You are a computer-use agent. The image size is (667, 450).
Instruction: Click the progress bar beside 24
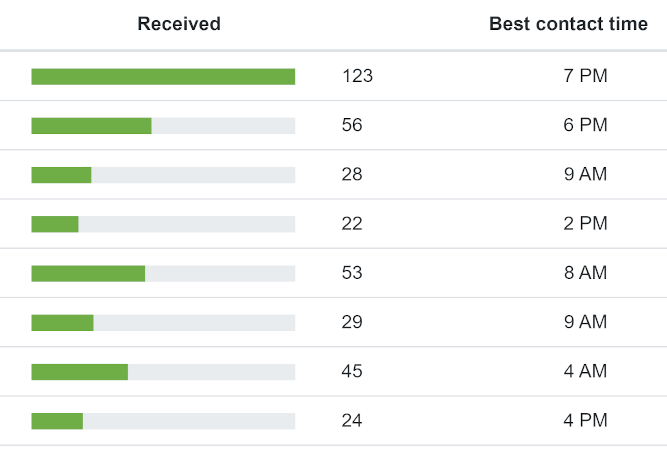pos(163,421)
